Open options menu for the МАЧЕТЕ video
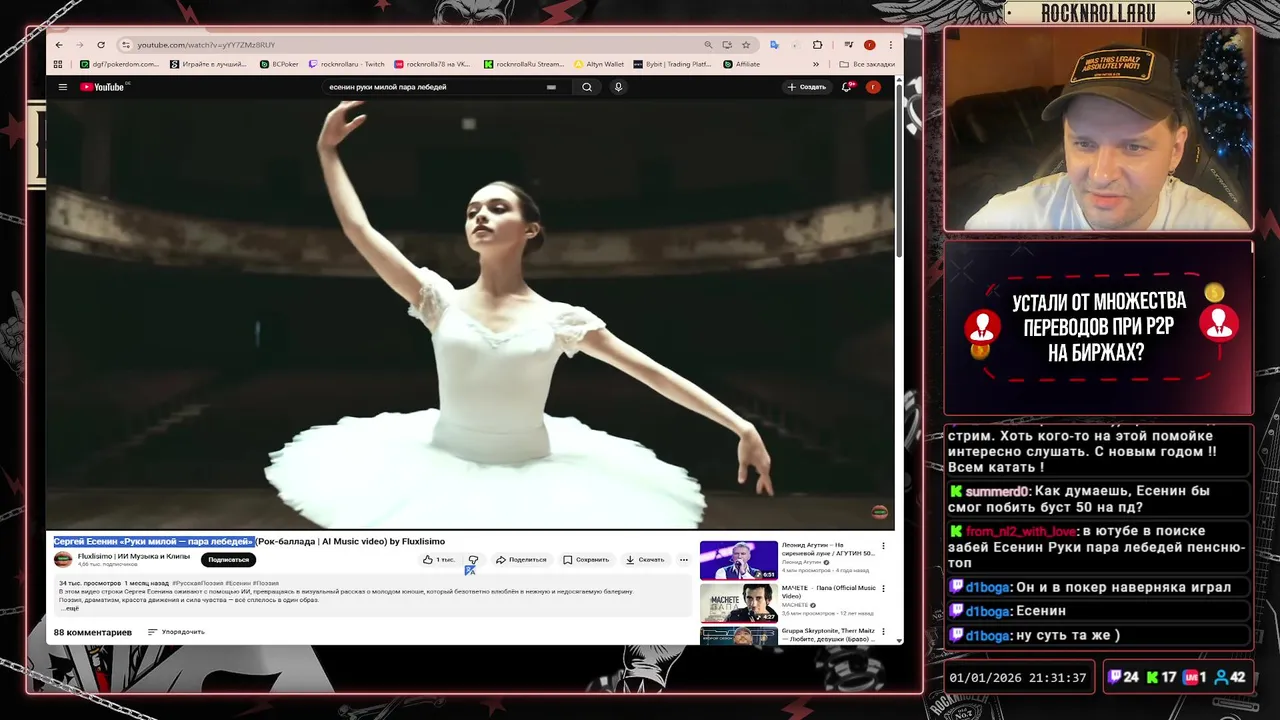The height and width of the screenshot is (720, 1280). pyautogui.click(x=883, y=589)
